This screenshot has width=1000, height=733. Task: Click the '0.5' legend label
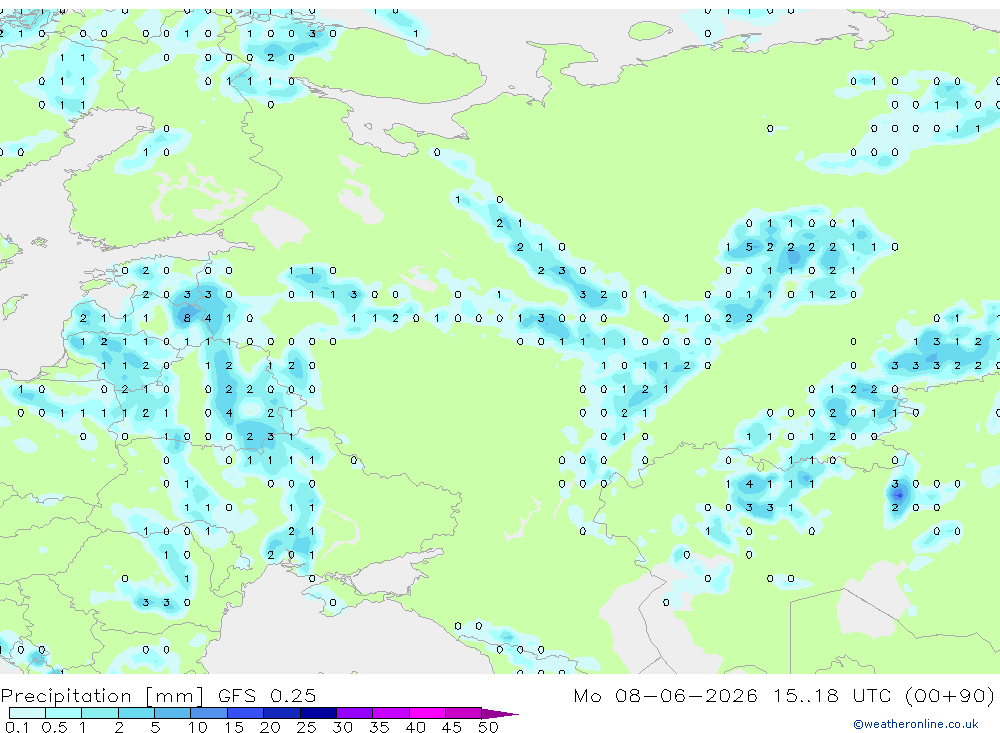pyautogui.click(x=54, y=727)
